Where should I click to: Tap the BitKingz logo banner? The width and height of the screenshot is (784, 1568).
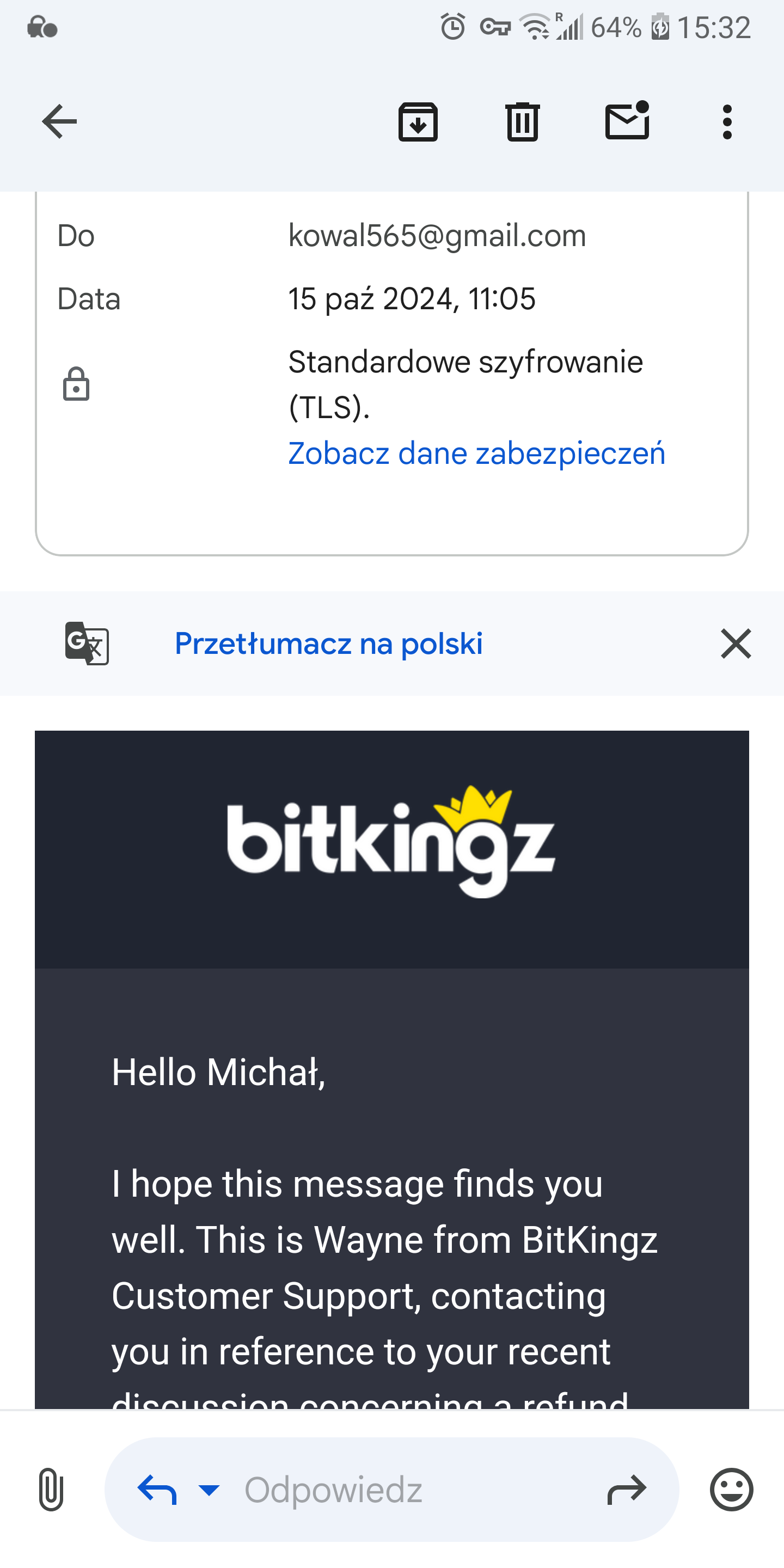[391, 843]
